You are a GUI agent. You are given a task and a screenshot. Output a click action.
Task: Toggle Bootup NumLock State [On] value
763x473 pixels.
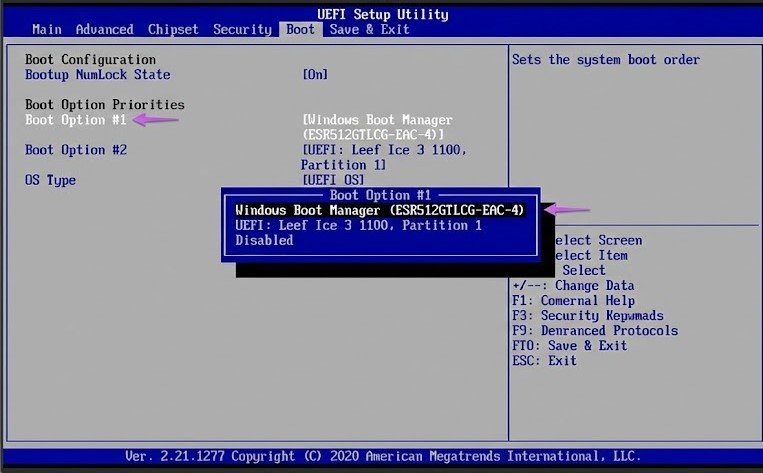tap(315, 75)
